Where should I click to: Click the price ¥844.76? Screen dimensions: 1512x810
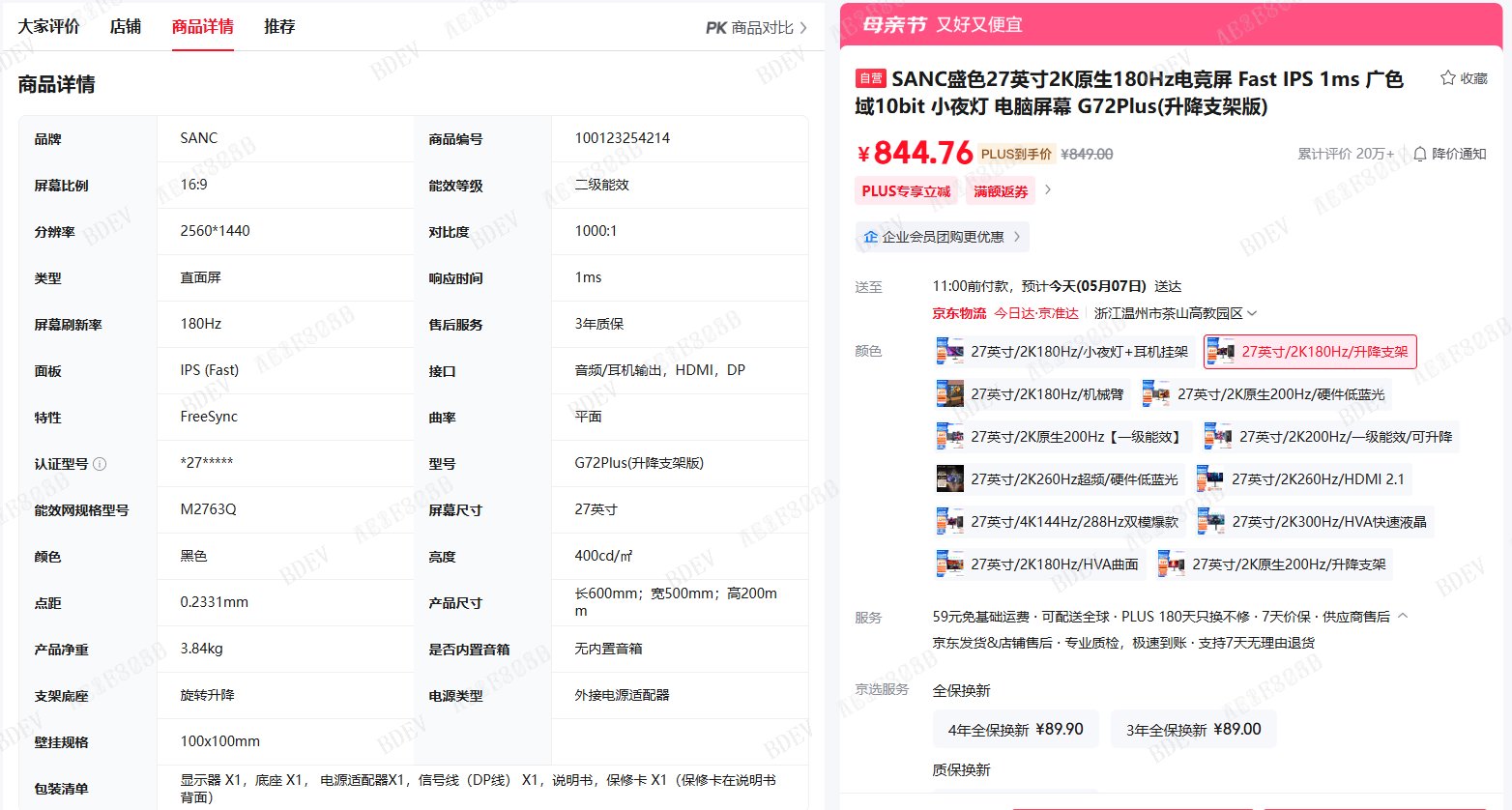915,153
